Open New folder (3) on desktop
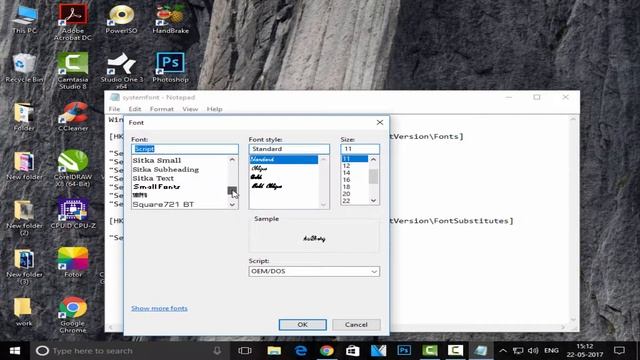The width and height of the screenshot is (640, 360). [24, 266]
